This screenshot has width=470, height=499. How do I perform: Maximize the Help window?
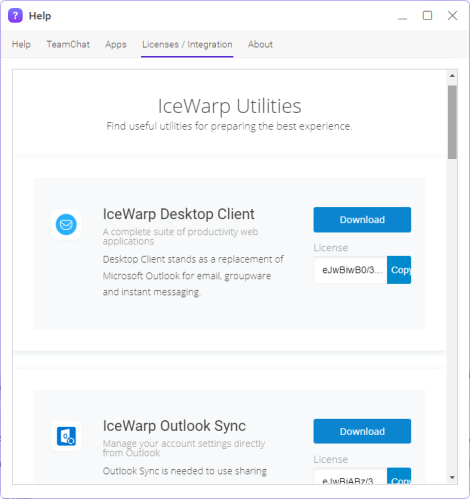[427, 16]
